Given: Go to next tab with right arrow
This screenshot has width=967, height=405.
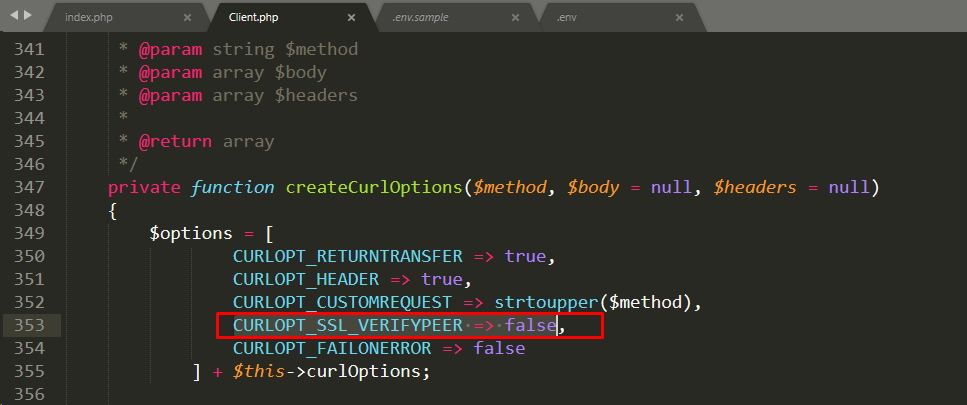Looking at the screenshot, I should tap(27, 14).
